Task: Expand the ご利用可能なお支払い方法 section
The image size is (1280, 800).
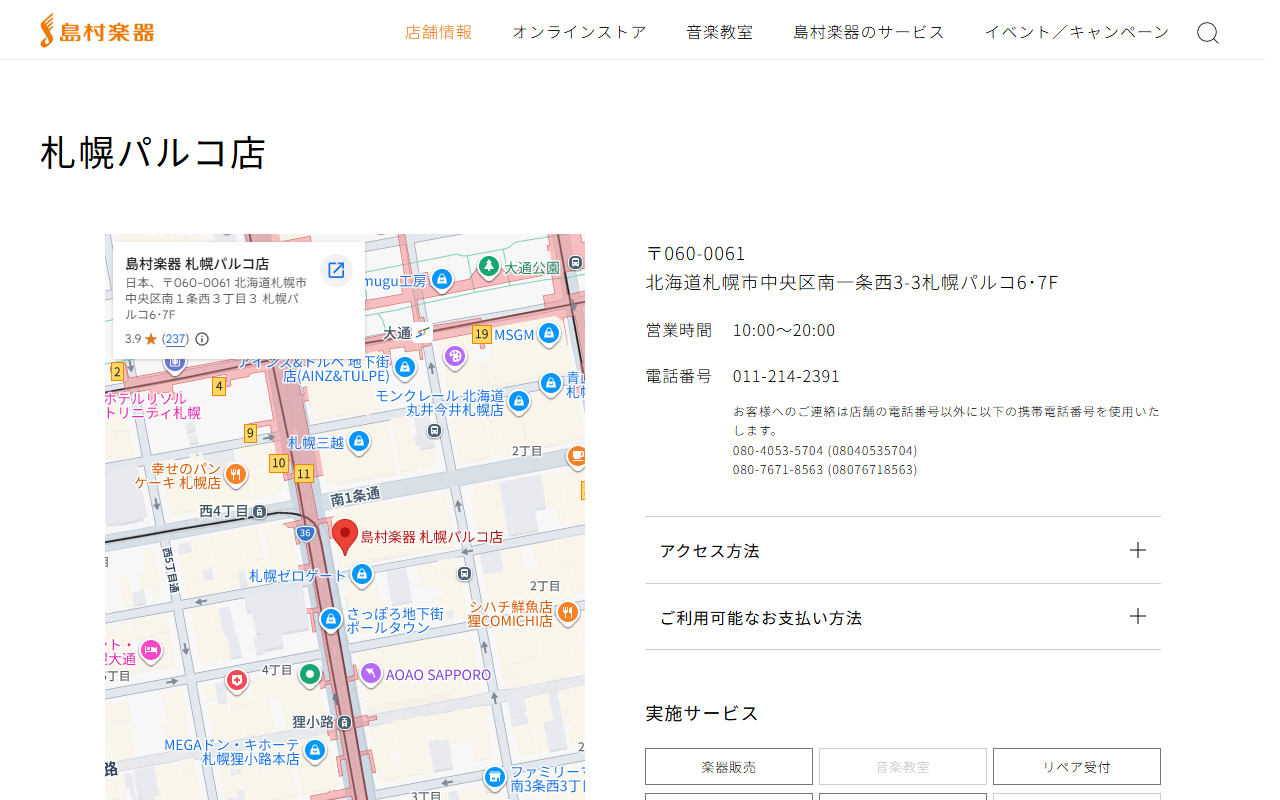Action: [903, 617]
